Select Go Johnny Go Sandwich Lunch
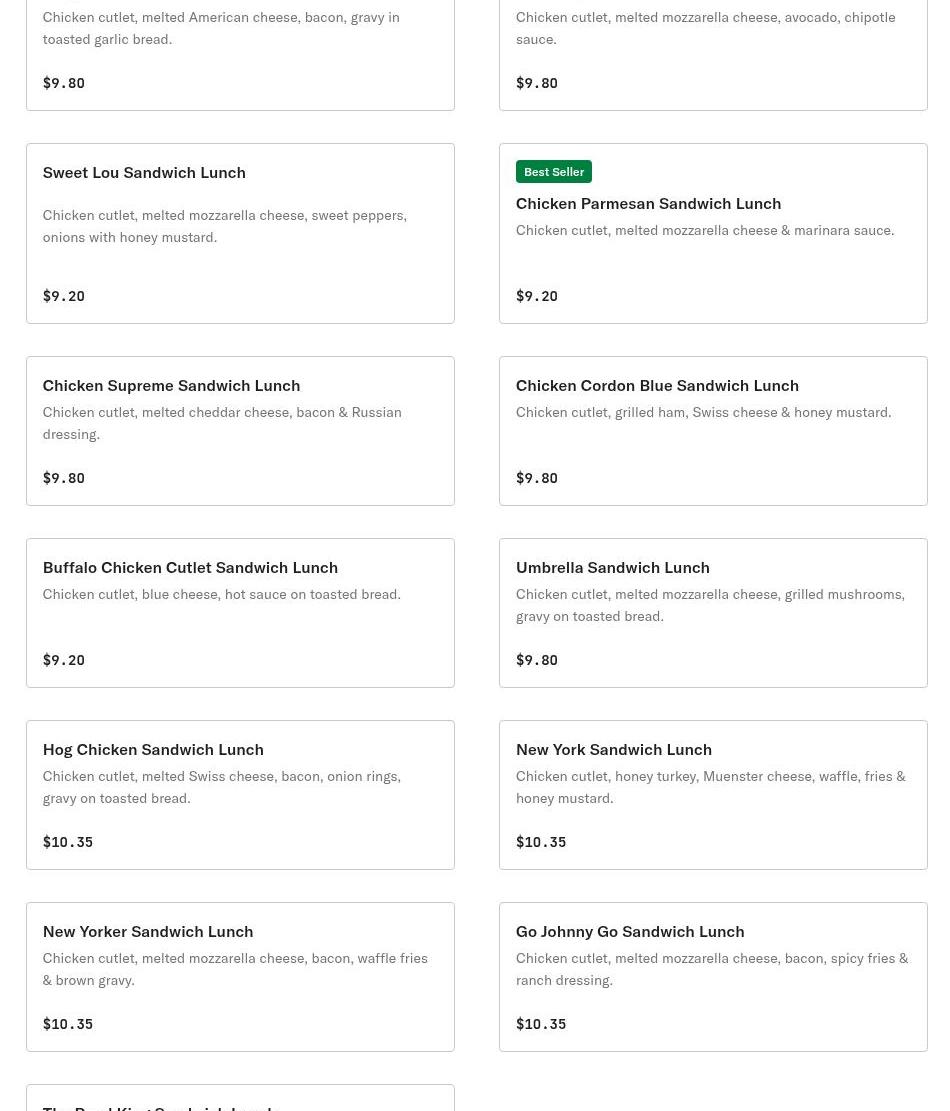The image size is (950, 1111). click(x=713, y=977)
